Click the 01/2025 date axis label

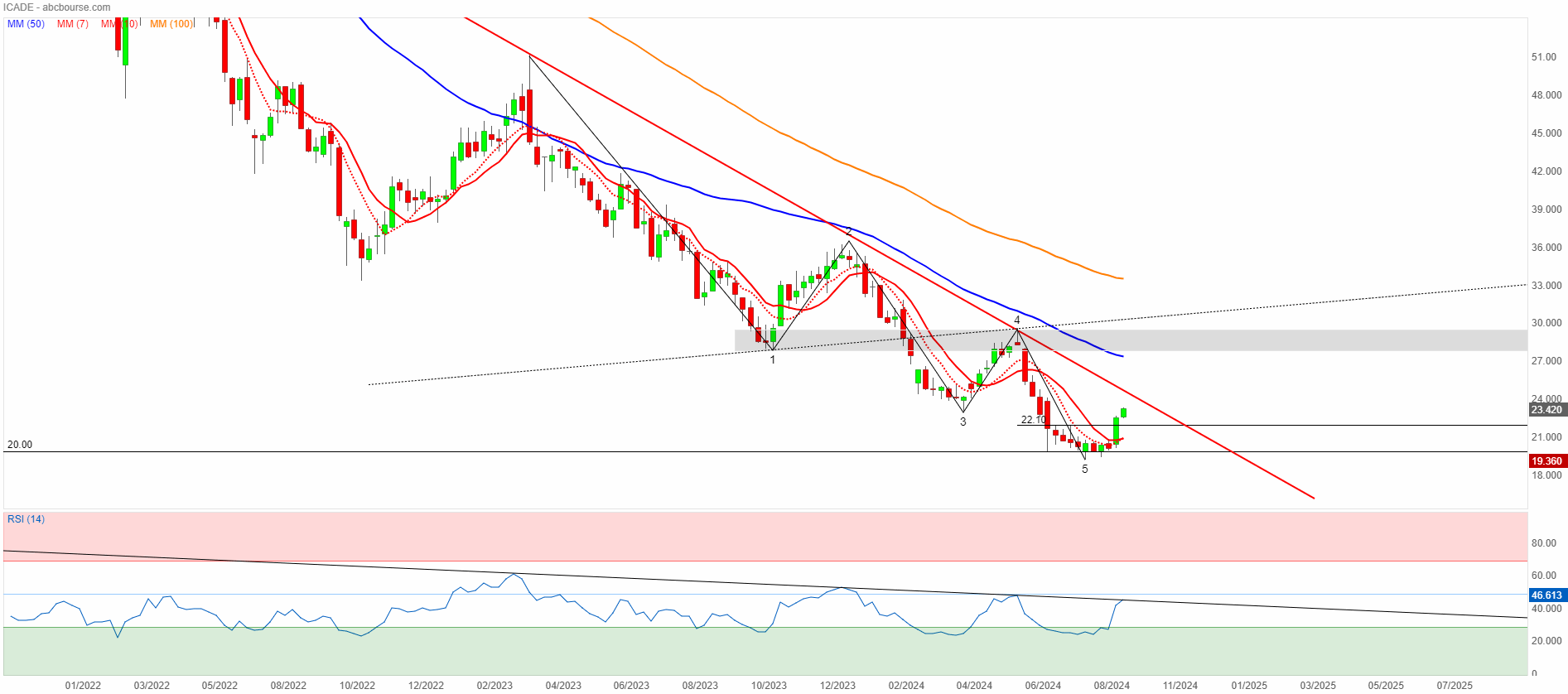(1249, 686)
